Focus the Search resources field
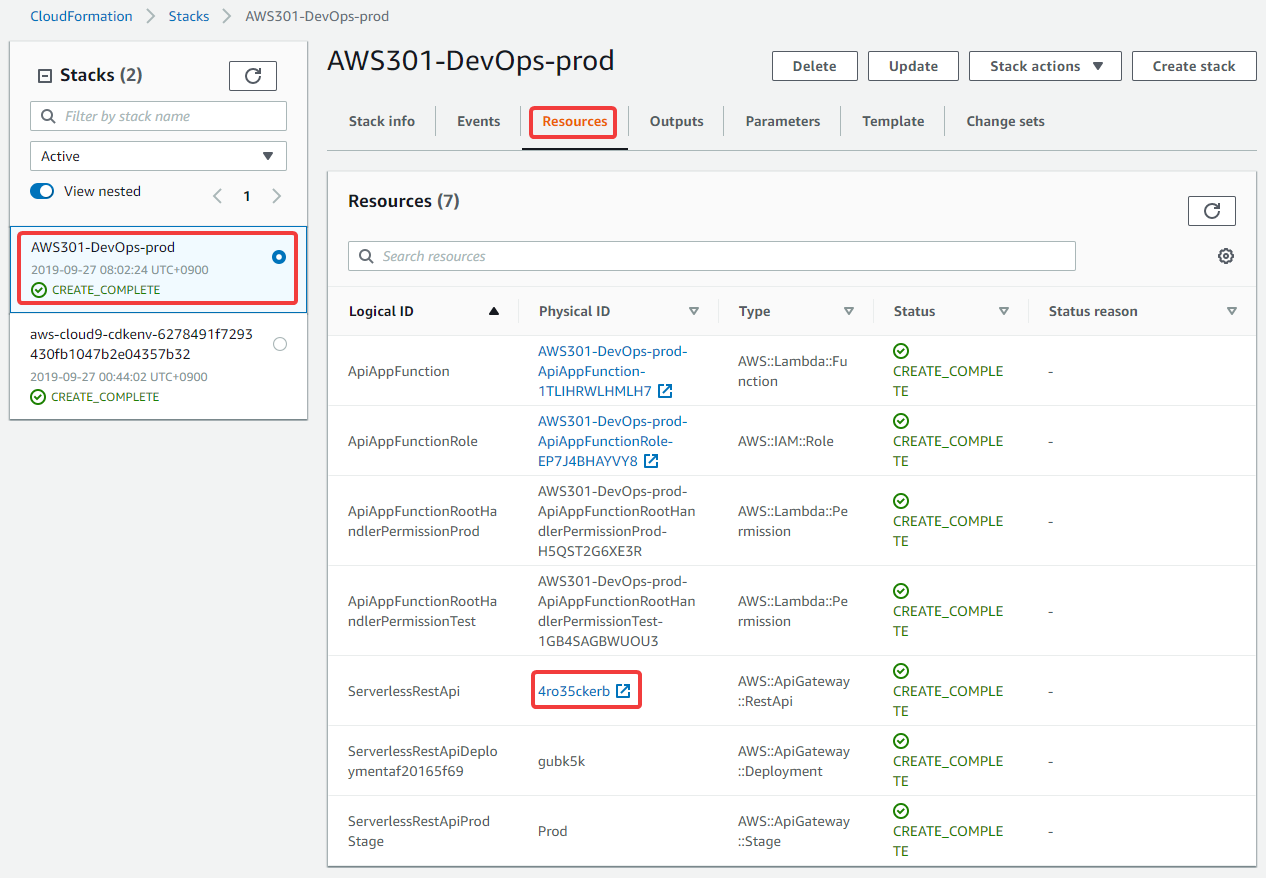The image size is (1266, 878). pyautogui.click(x=712, y=256)
